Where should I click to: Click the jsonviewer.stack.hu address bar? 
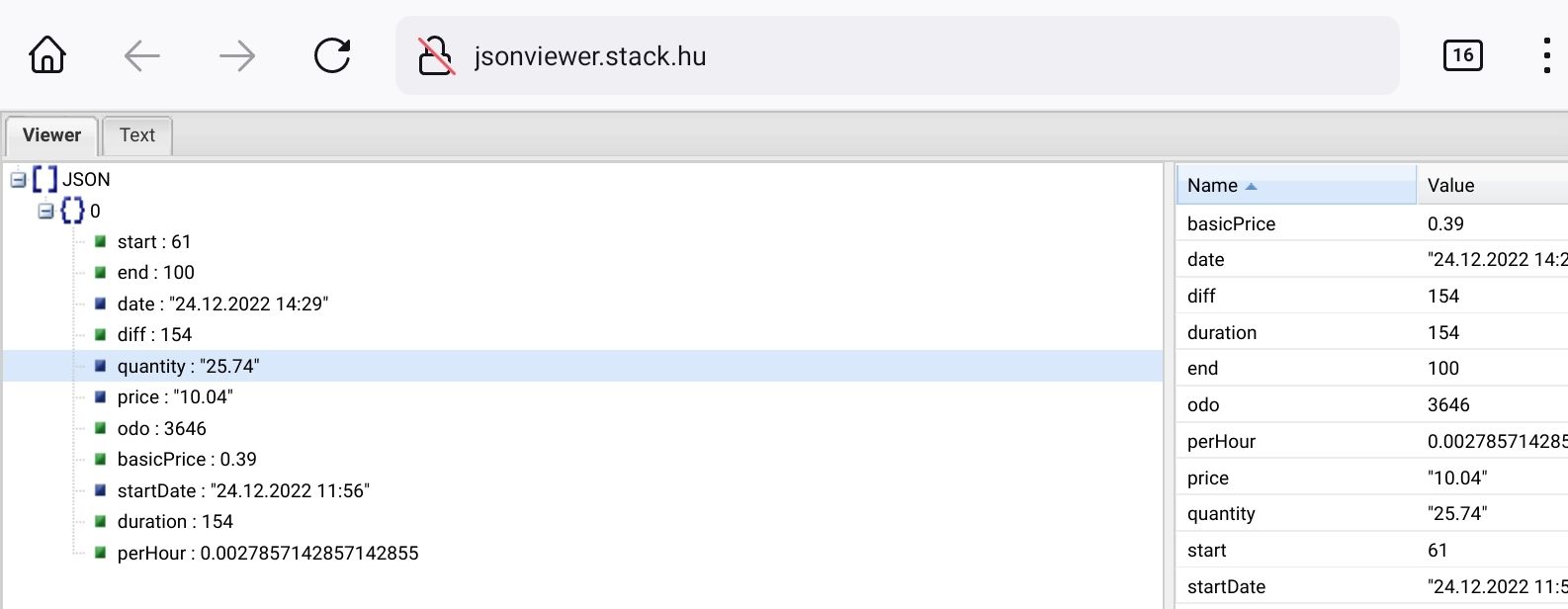890,56
